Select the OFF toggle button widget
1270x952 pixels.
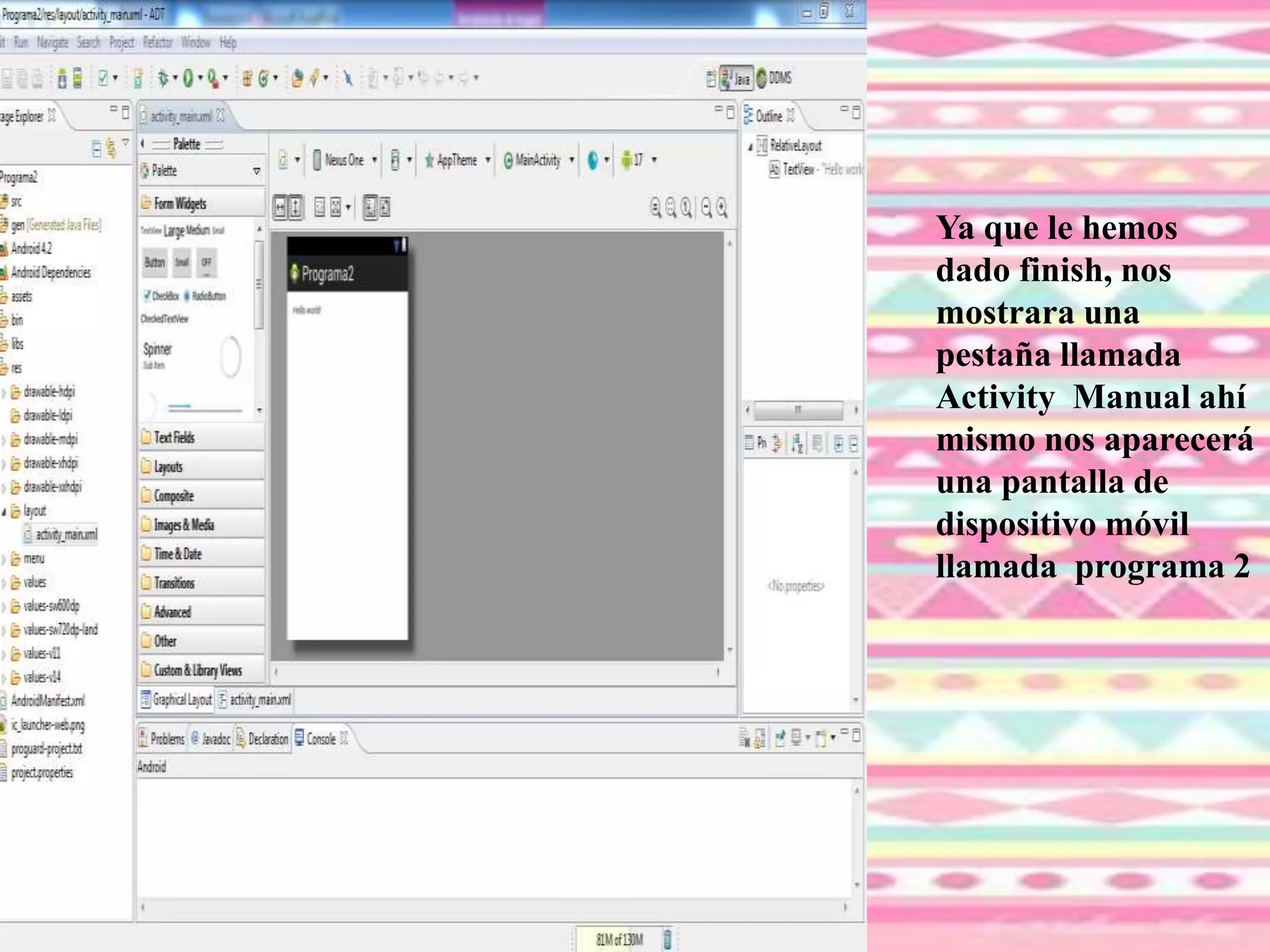click(206, 263)
